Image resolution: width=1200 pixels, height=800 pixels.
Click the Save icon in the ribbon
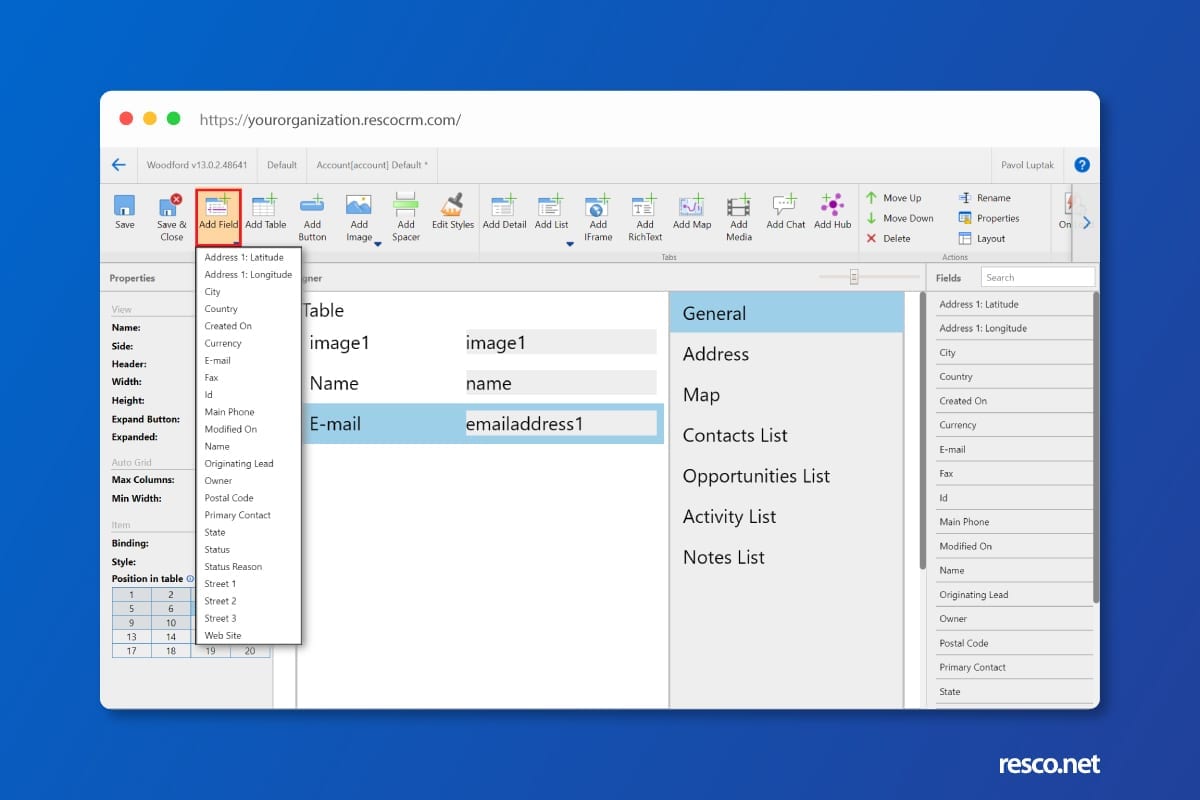[x=125, y=207]
